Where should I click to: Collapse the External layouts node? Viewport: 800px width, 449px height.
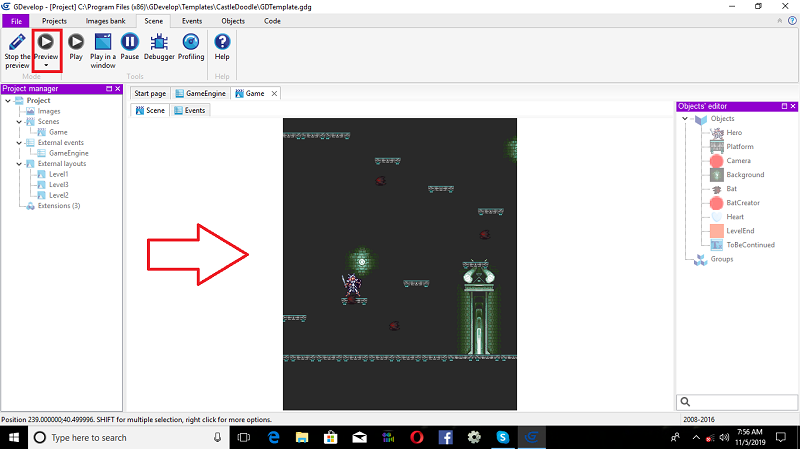[x=19, y=164]
